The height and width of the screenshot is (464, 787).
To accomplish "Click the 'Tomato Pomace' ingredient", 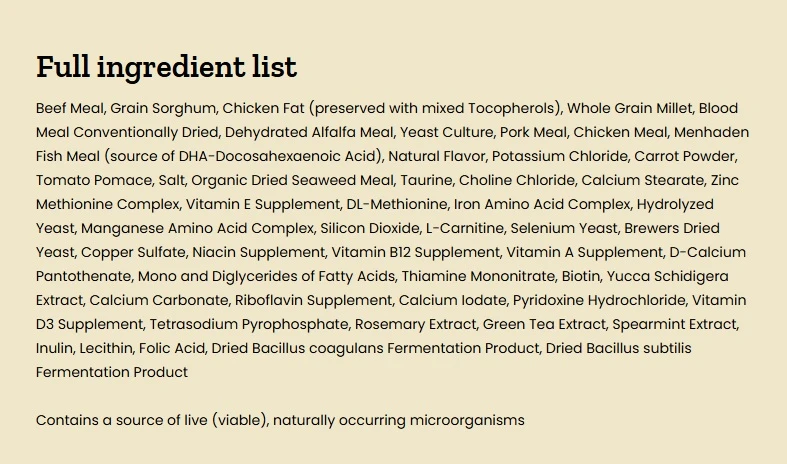I will tap(94, 180).
